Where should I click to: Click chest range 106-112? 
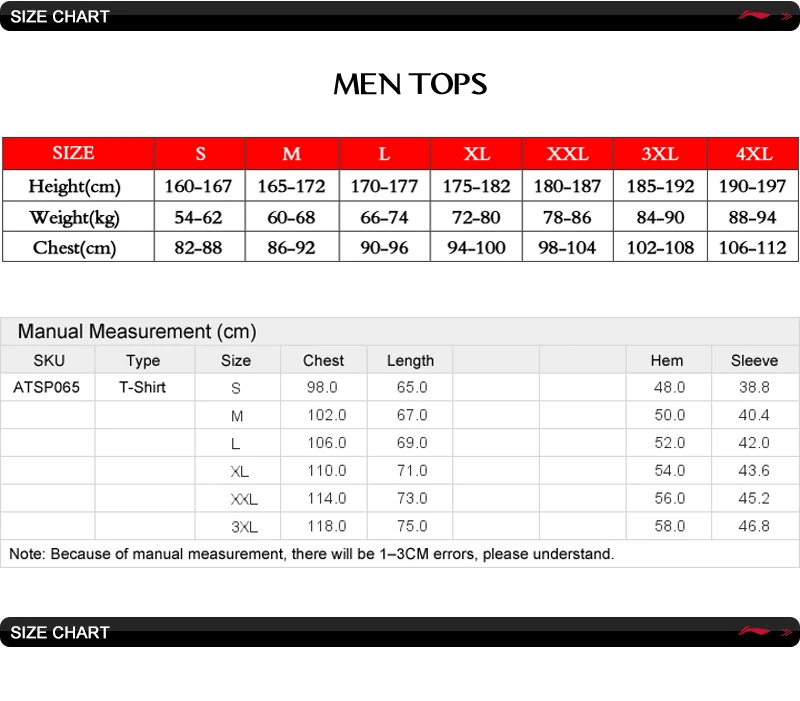tap(753, 247)
